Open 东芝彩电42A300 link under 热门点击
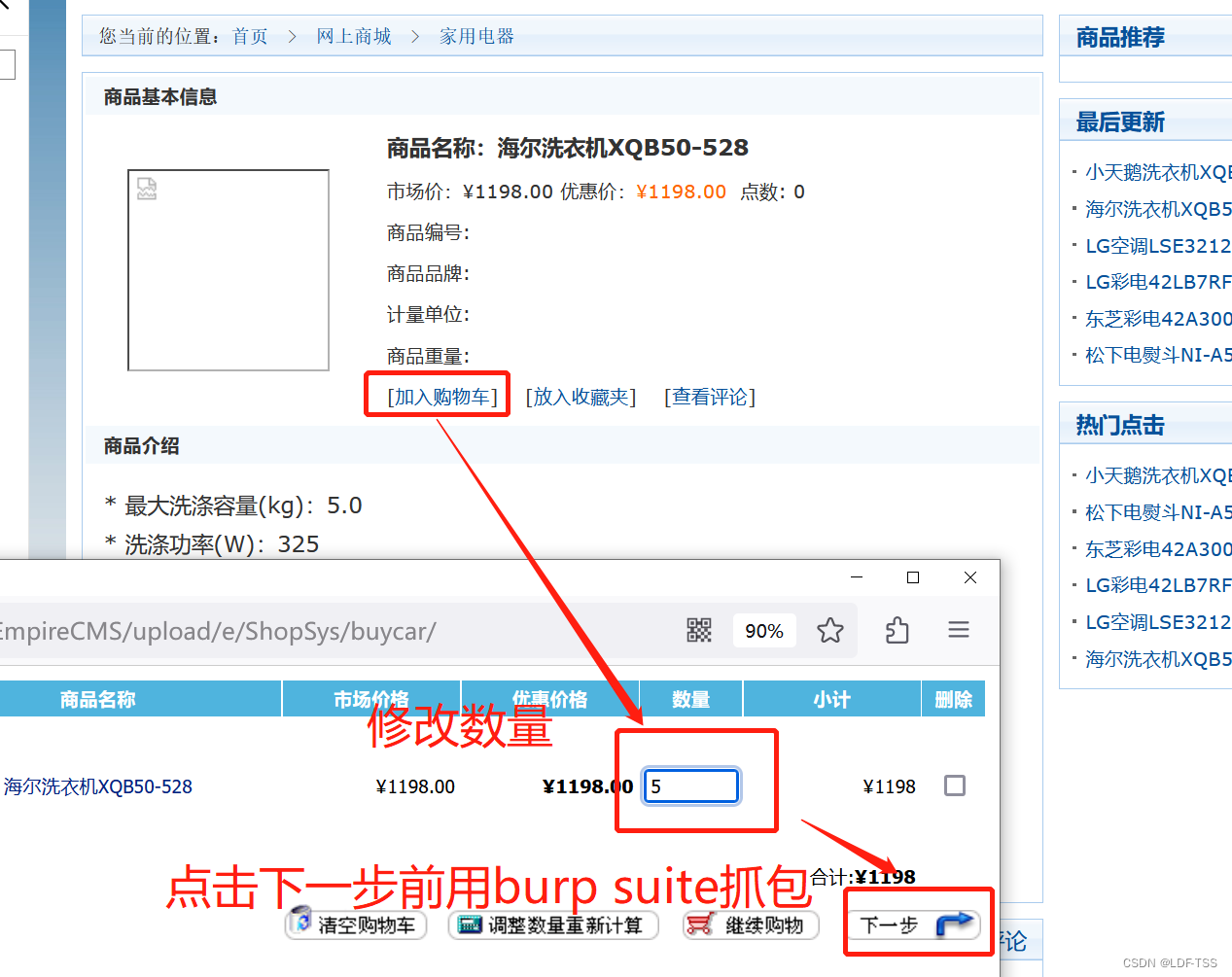The image size is (1232, 977). [x=1158, y=549]
